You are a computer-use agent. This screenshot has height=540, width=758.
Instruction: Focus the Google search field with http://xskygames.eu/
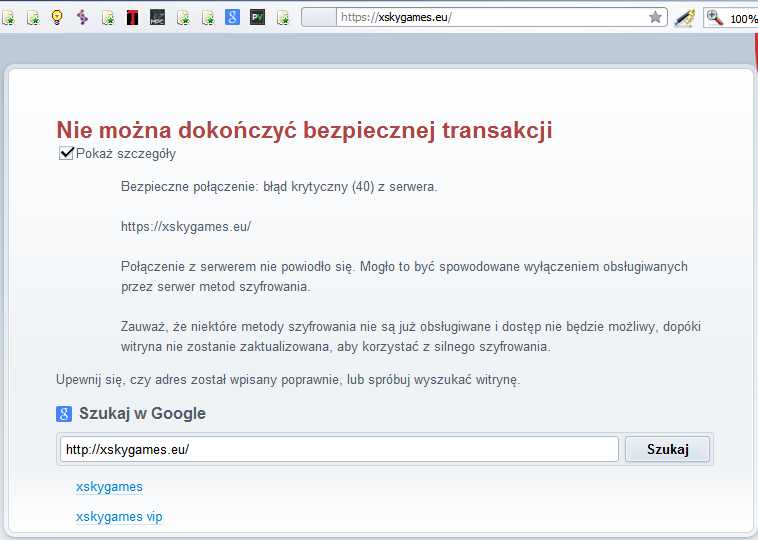(x=339, y=450)
